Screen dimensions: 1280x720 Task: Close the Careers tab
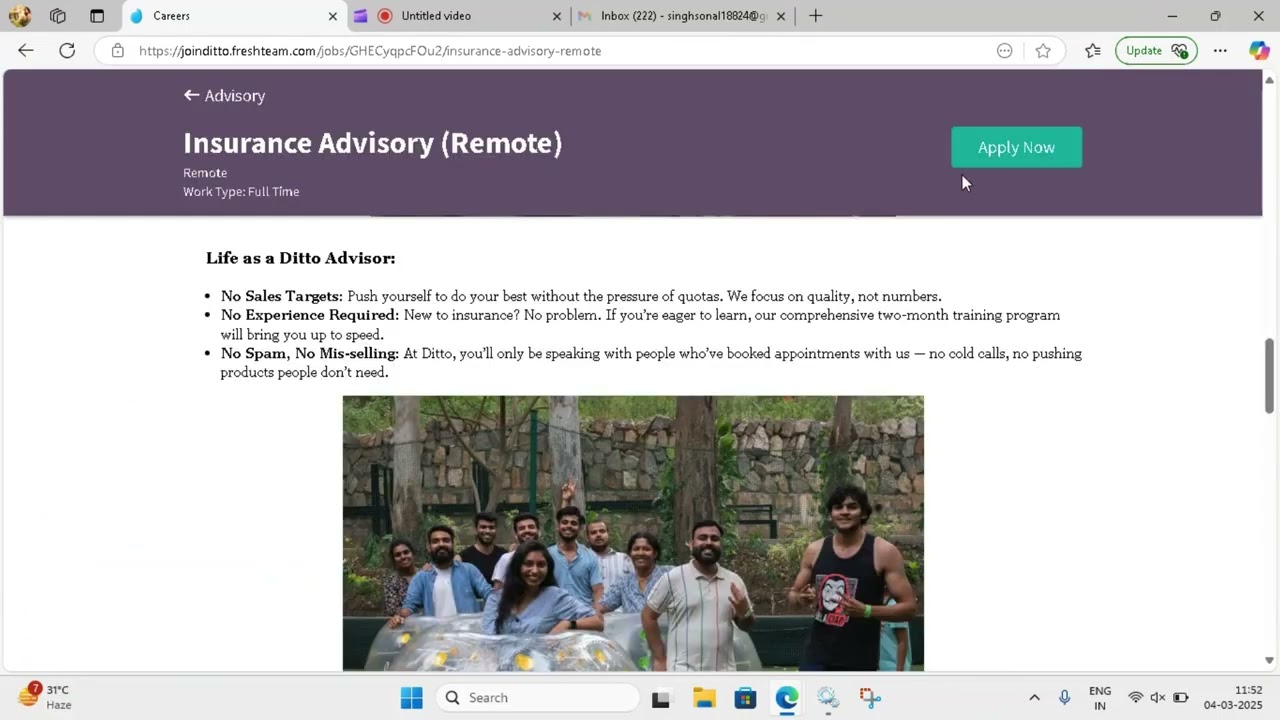333,16
